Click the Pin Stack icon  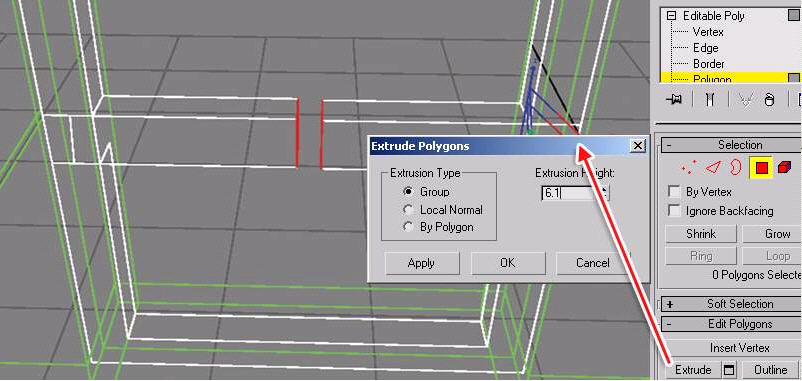click(x=674, y=99)
